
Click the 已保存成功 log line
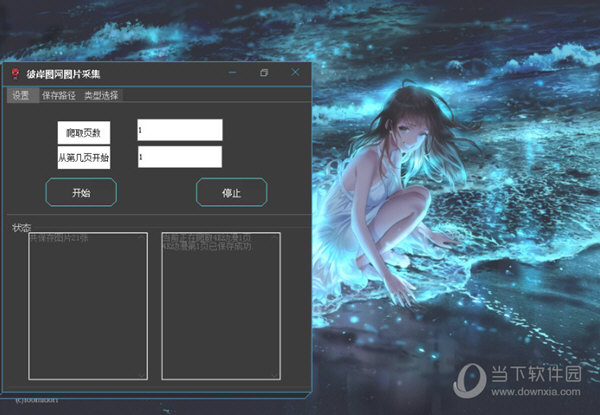(x=208, y=246)
